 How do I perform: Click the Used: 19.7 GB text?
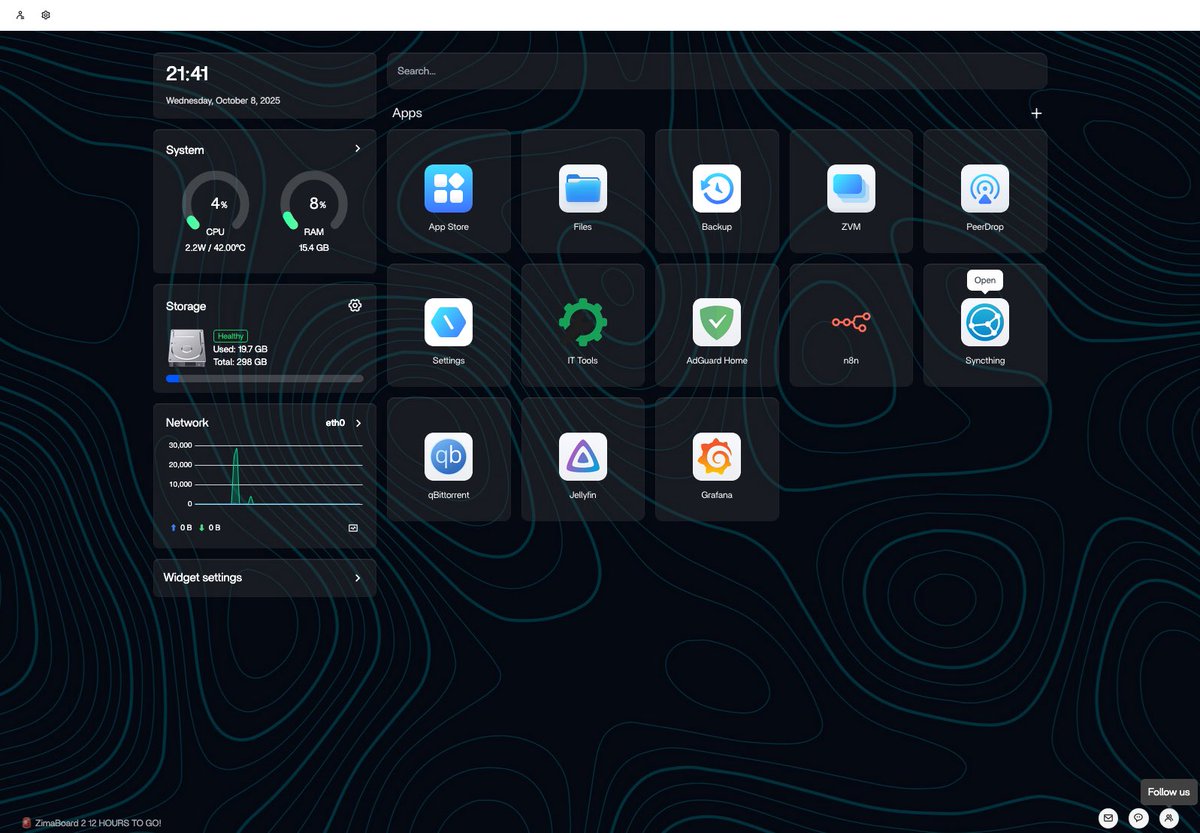[x=238, y=350]
